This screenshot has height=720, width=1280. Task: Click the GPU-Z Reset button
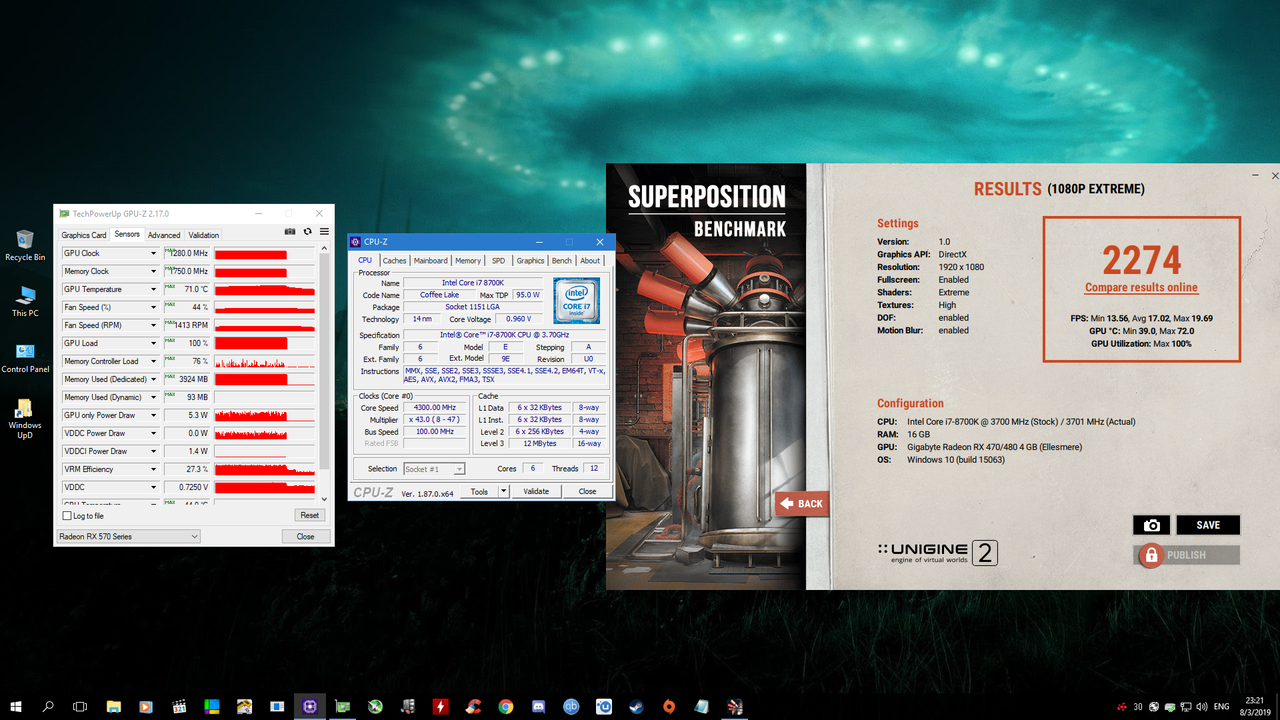click(x=310, y=515)
